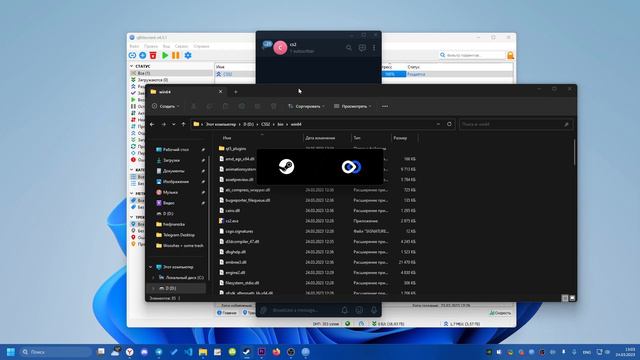The height and width of the screenshot is (360, 640).
Task: Click Explorer search field
Action: click(x=515, y=124)
